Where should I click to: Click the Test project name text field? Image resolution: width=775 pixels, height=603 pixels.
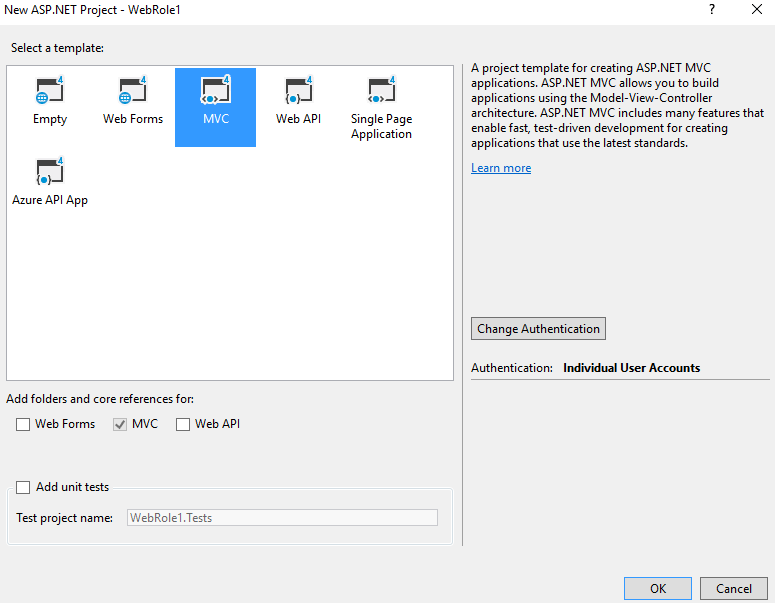(282, 518)
